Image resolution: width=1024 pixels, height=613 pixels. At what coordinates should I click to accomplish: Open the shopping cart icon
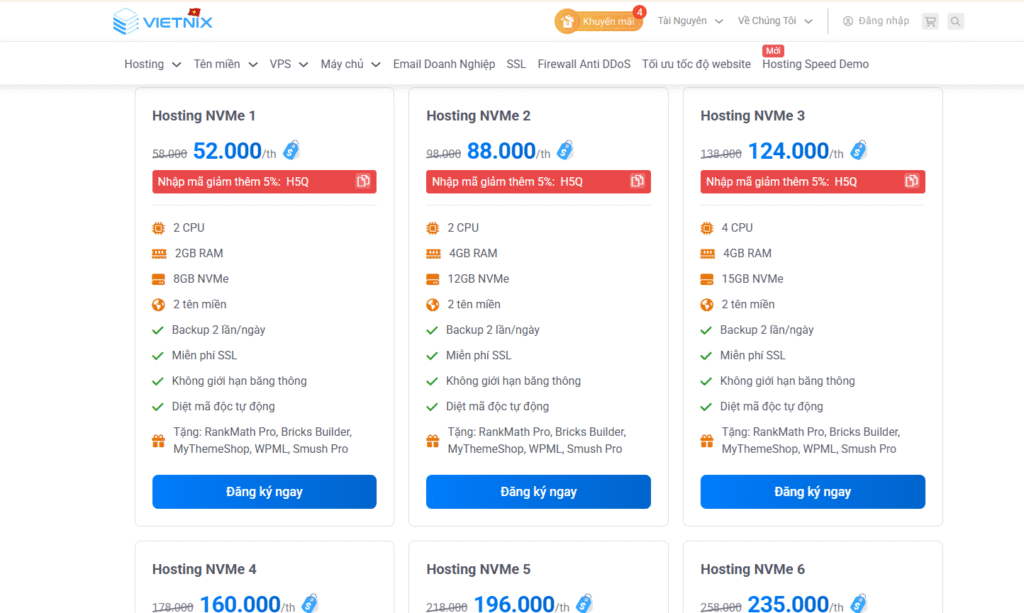click(930, 21)
